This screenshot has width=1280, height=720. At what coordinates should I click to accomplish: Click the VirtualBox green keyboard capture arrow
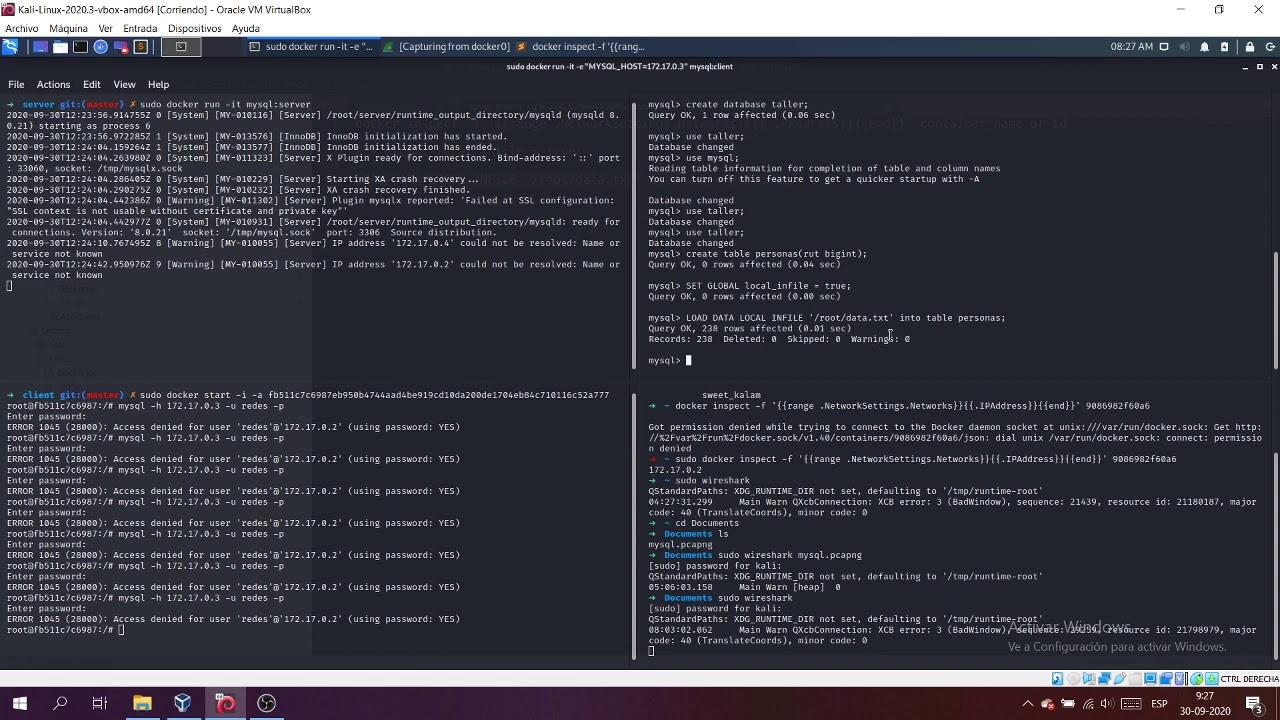pyautogui.click(x=1212, y=679)
